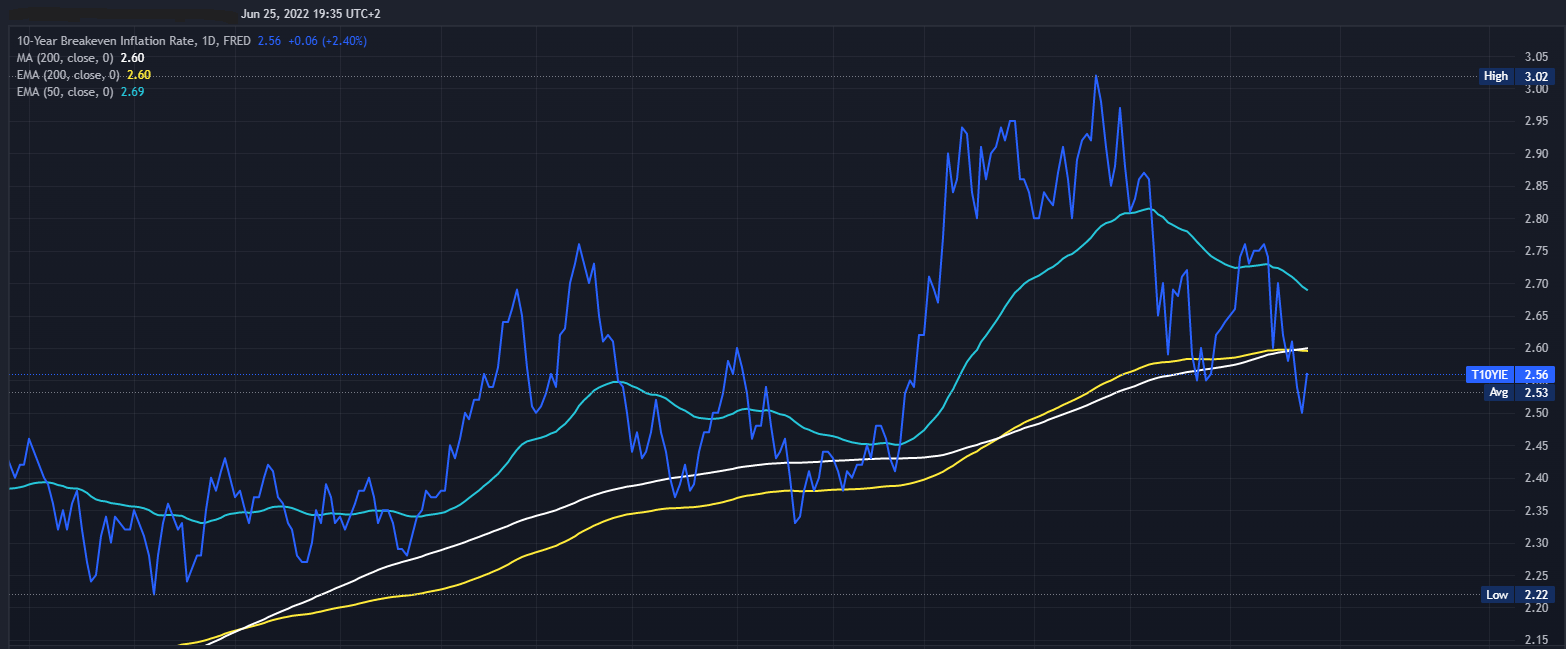Click the 2.80 value on price axis
Viewport: 1566px width, 649px height.
pos(1535,218)
